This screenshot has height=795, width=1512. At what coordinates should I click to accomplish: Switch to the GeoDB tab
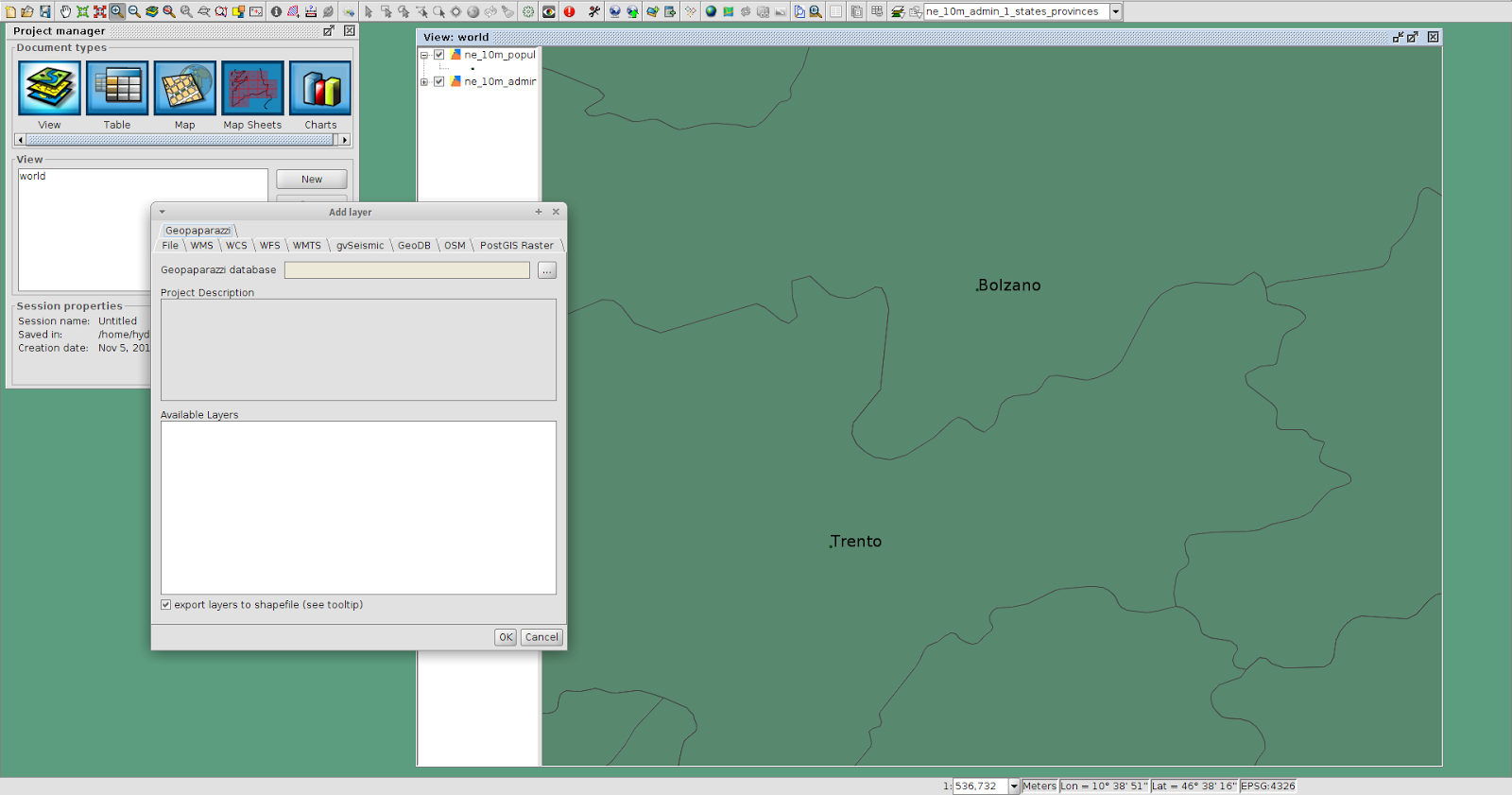pos(414,246)
